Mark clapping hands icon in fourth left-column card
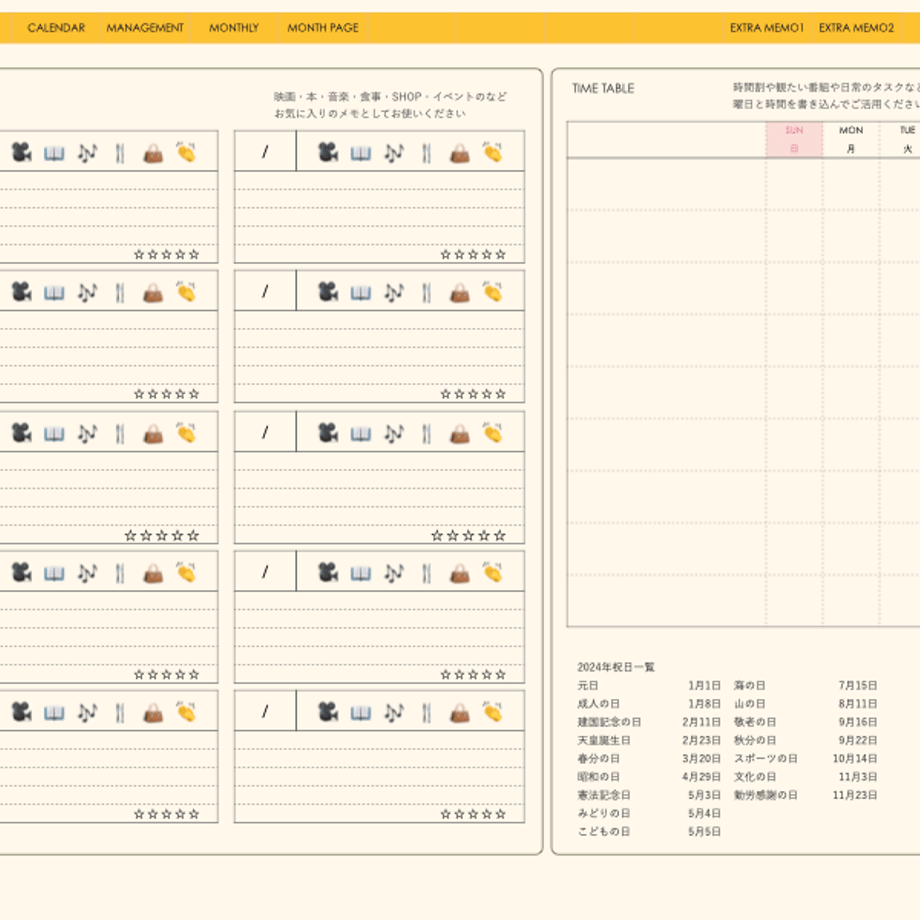920x920 pixels. [186, 571]
